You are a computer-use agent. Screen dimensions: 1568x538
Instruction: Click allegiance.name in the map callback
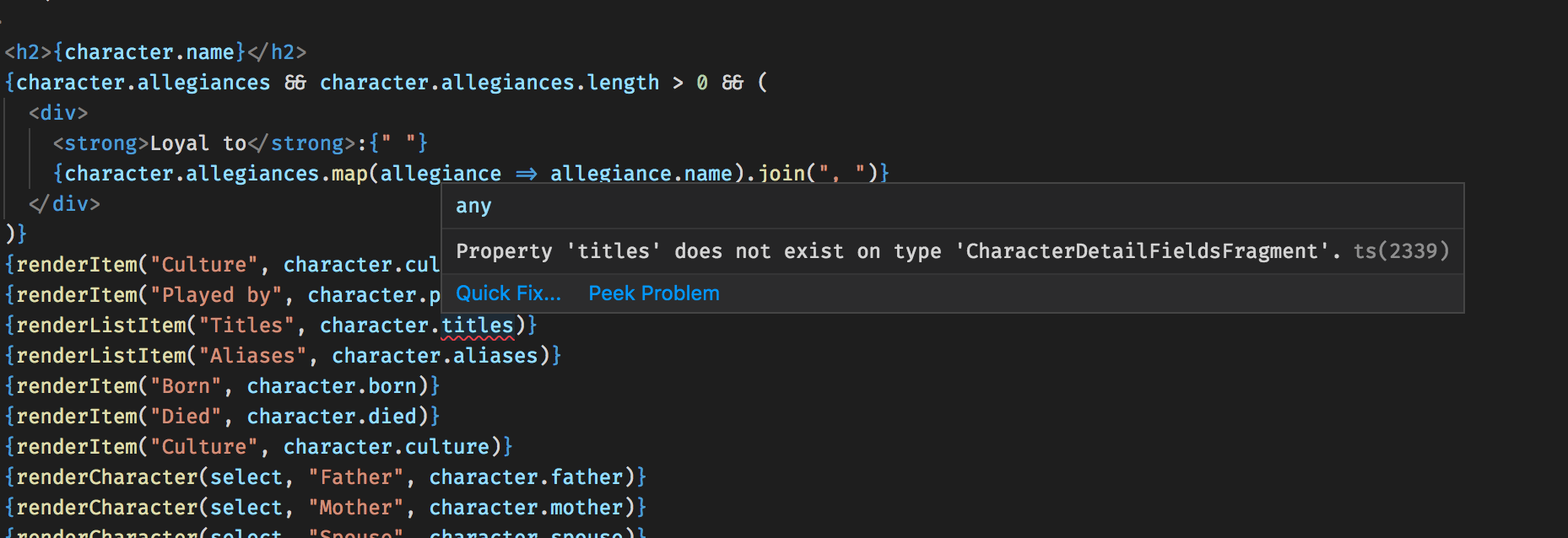click(x=641, y=174)
